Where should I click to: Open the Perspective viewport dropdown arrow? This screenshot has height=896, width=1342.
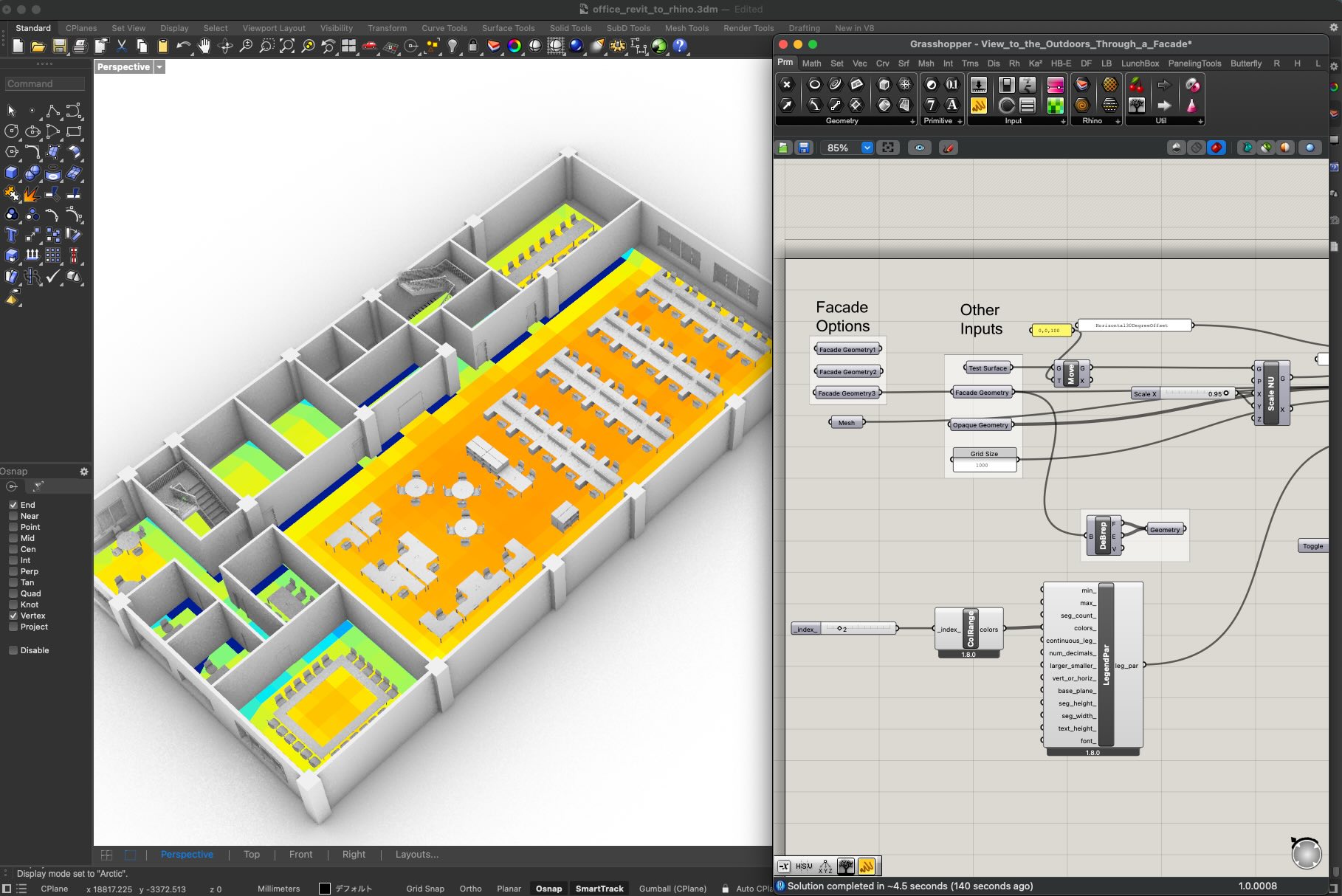pos(159,67)
